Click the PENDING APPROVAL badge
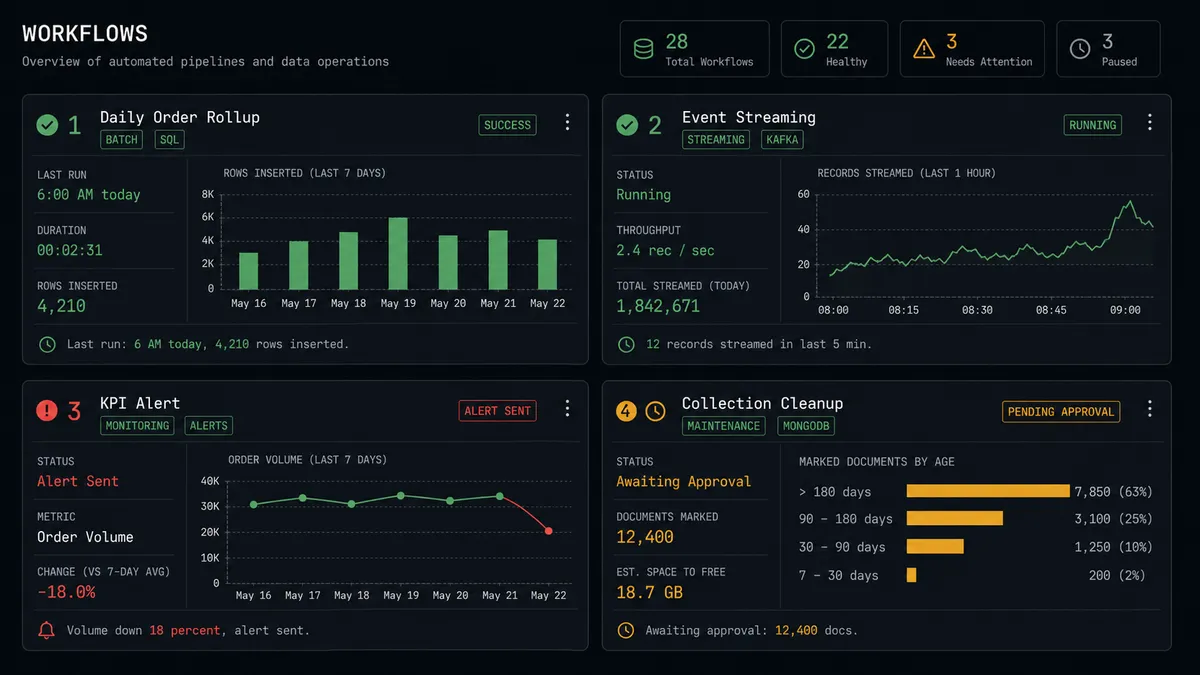Image resolution: width=1200 pixels, height=675 pixels. (1061, 411)
